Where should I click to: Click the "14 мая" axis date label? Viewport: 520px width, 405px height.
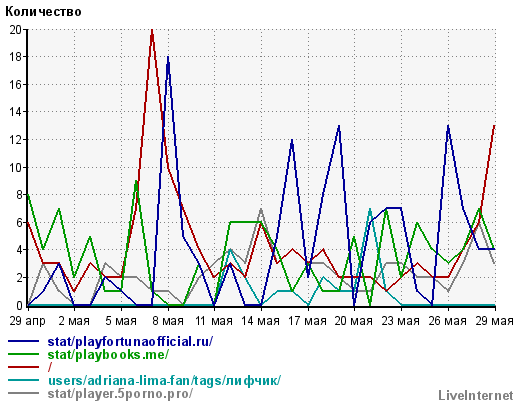[261, 321]
